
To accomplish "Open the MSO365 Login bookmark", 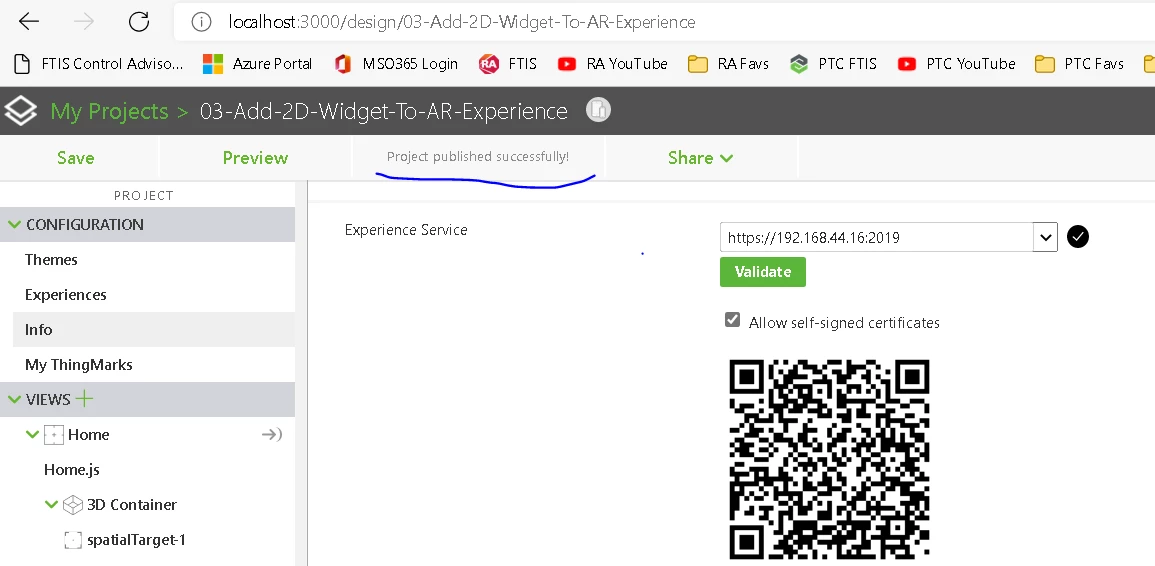I will [396, 64].
